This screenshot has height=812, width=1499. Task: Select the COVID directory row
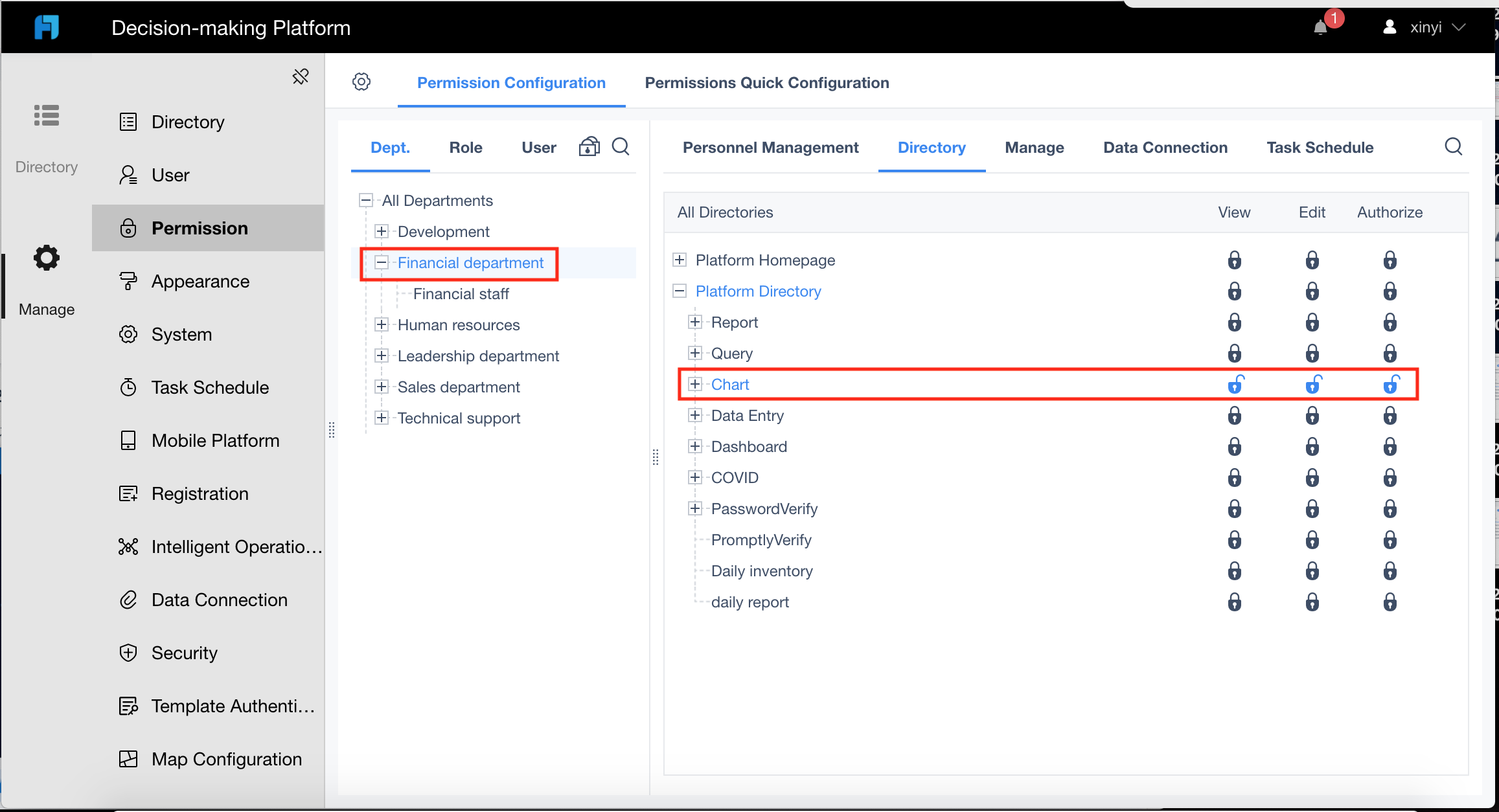coord(735,478)
